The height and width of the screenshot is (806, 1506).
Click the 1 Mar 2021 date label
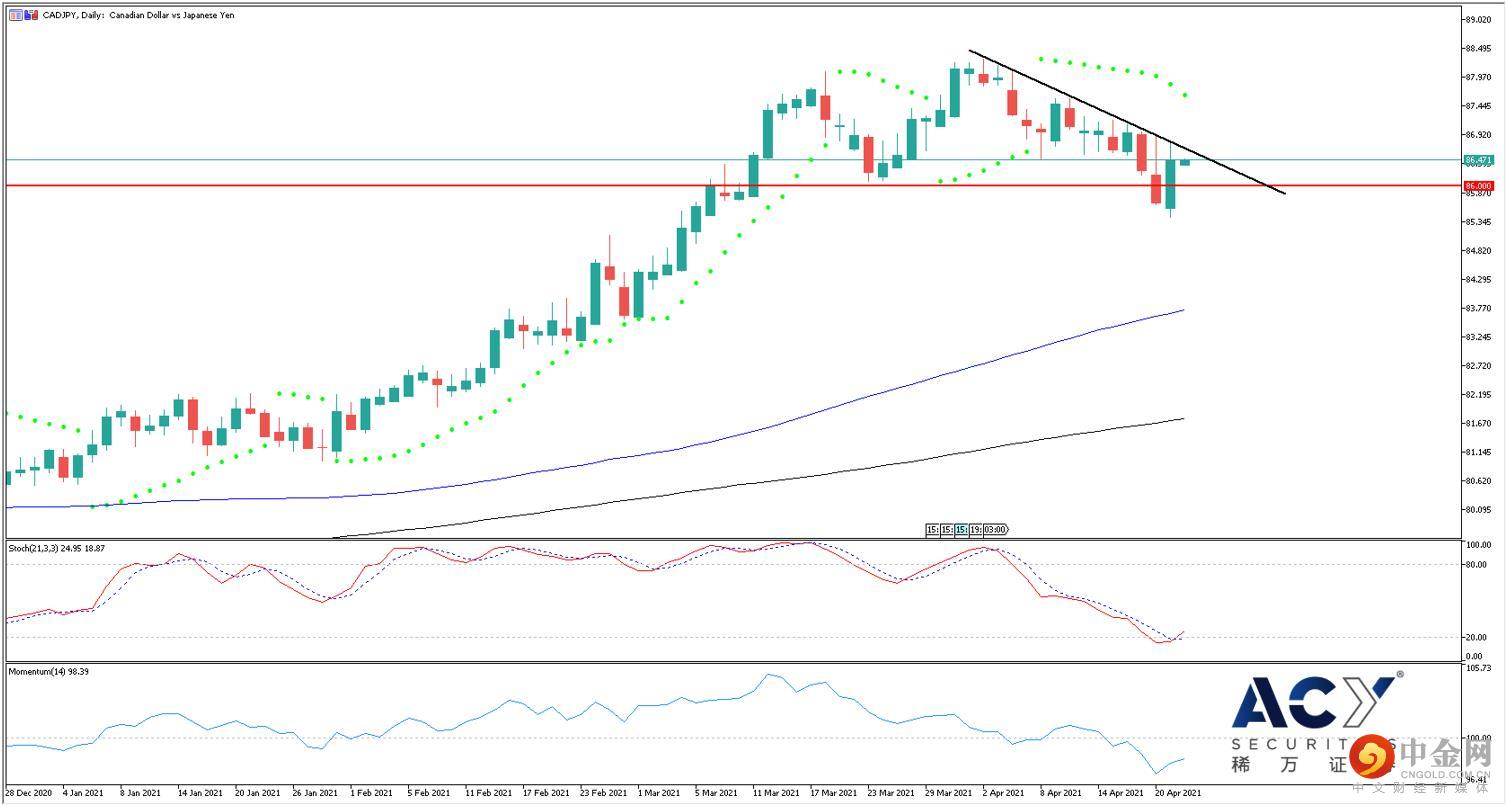click(x=659, y=793)
